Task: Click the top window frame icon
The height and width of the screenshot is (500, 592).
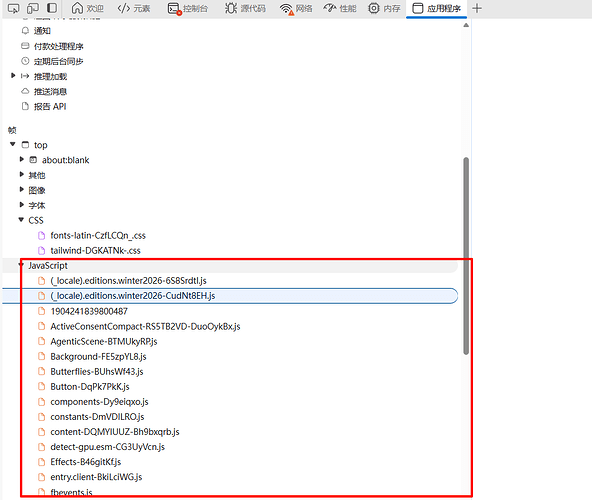Action: click(x=25, y=144)
